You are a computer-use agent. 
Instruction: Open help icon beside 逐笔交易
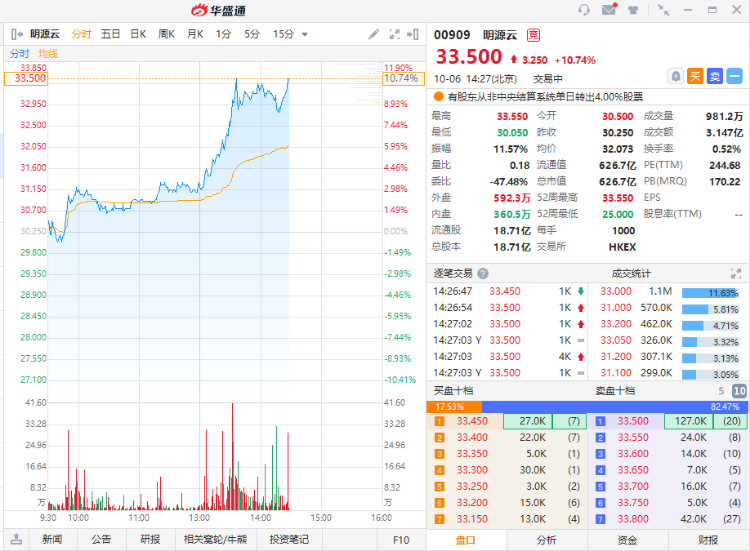483,274
